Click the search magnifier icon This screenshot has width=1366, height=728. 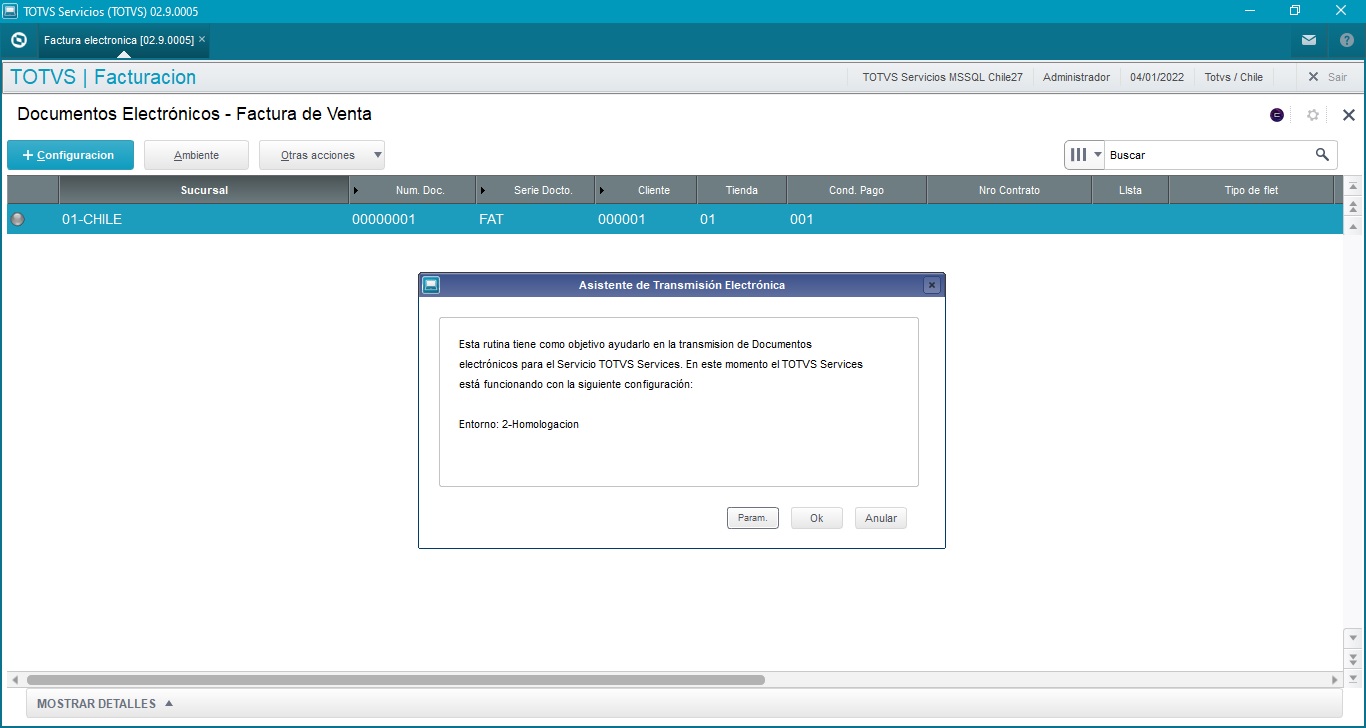(x=1322, y=155)
